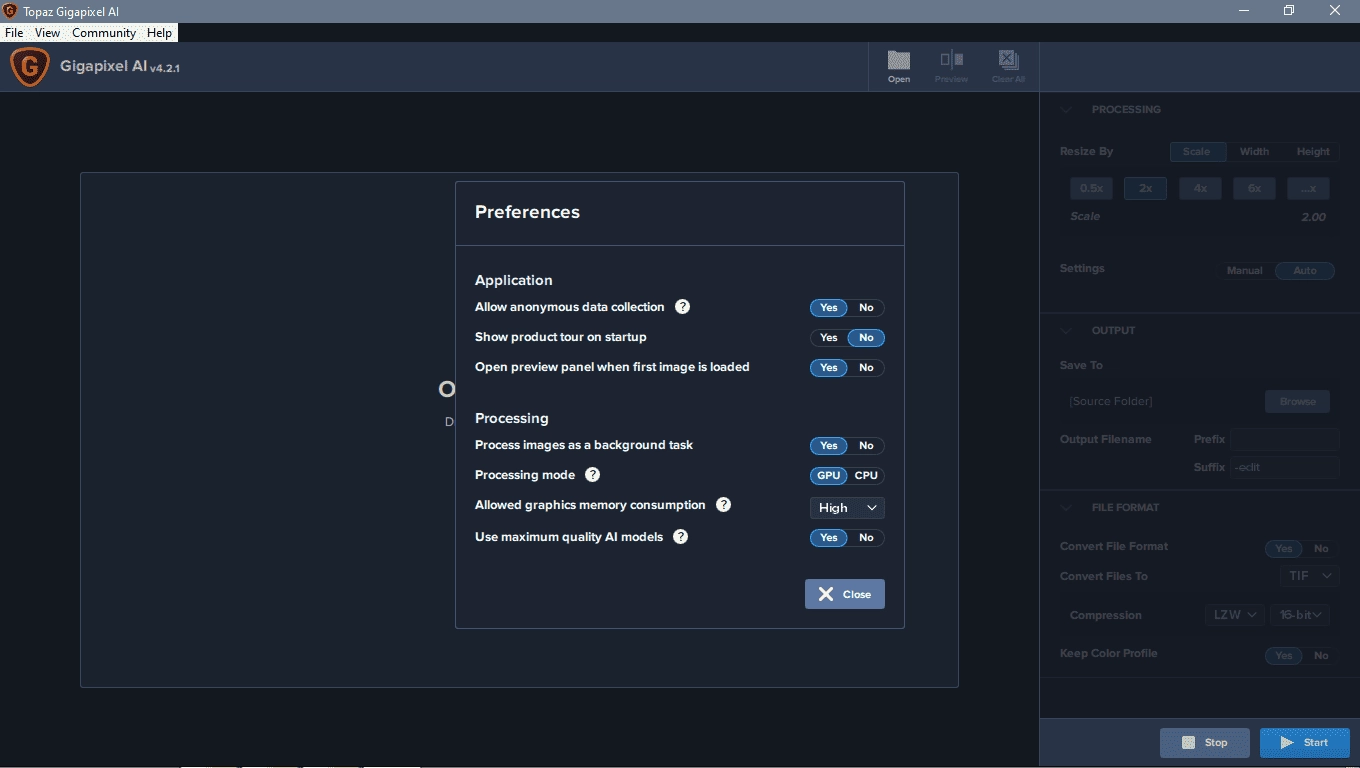This screenshot has height=768, width=1360.
Task: Choose the 6x scale button
Action: point(1254,188)
